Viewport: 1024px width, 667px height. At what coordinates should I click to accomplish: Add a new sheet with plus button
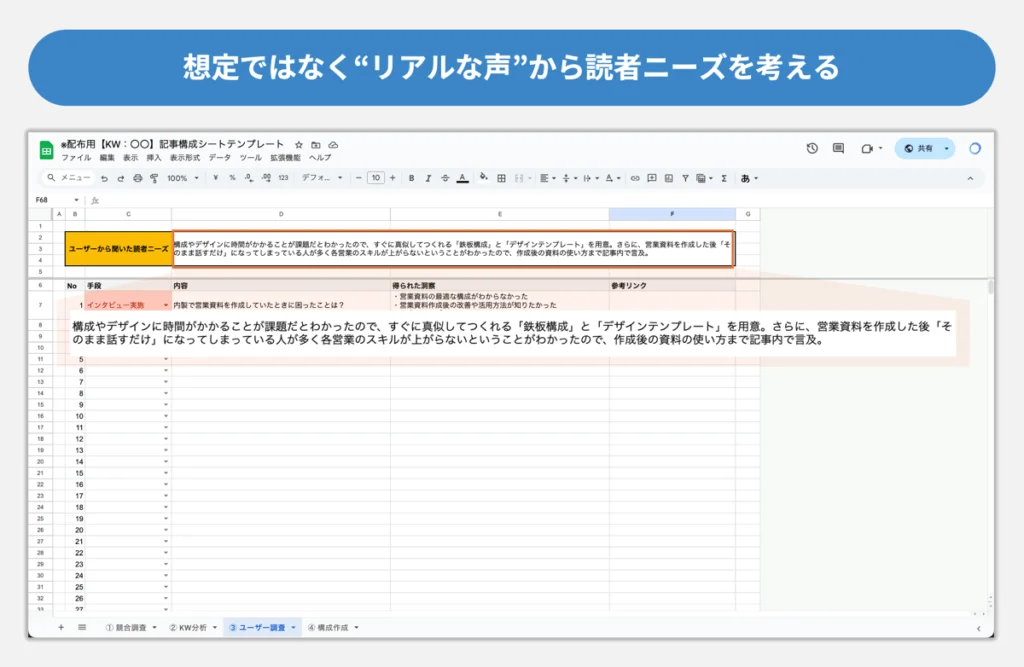[x=61, y=627]
